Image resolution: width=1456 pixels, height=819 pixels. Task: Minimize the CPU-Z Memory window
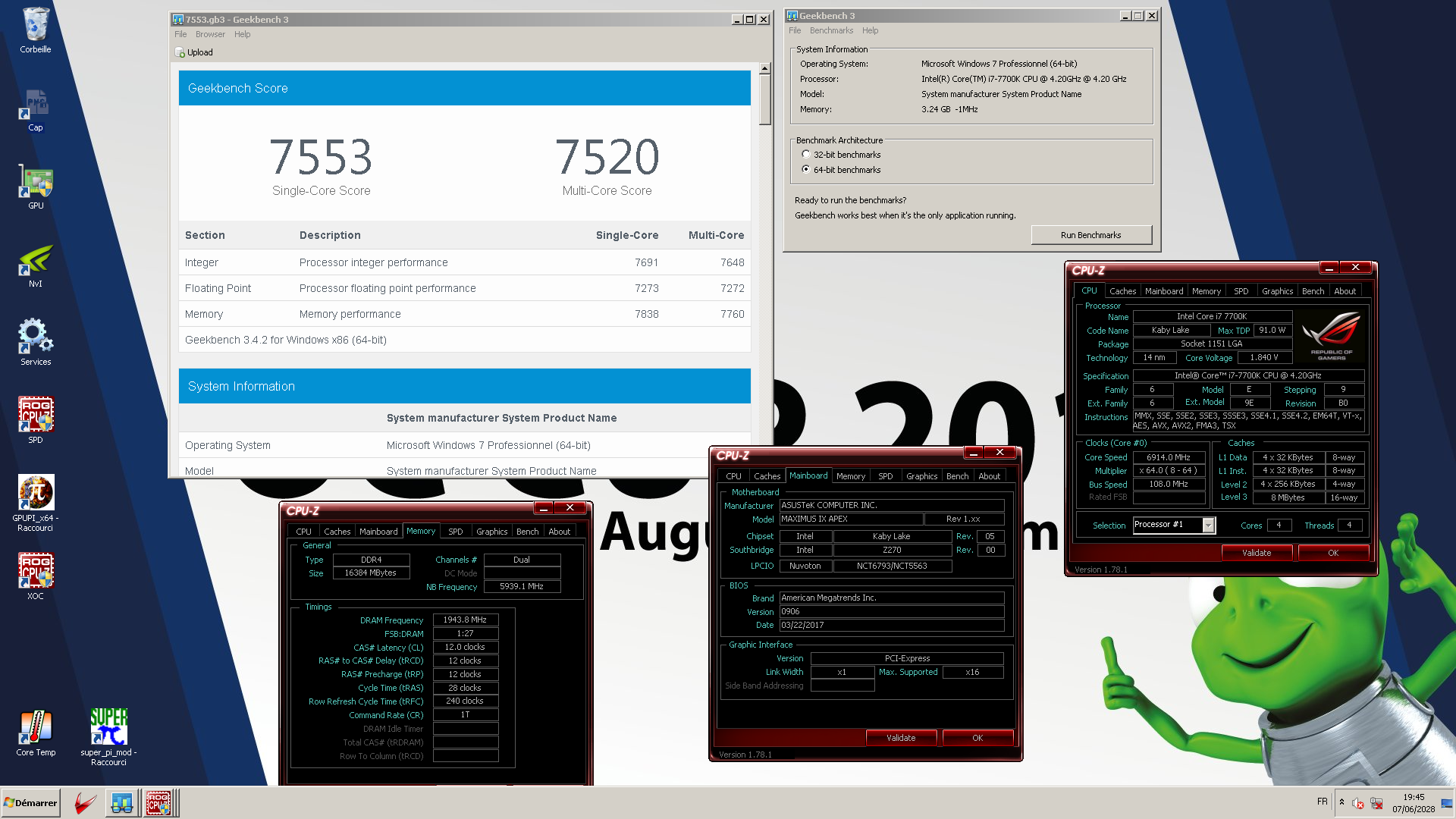point(544,508)
